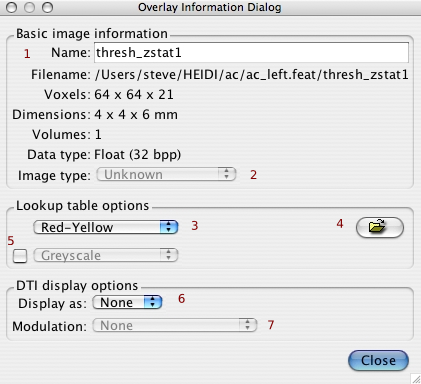Screen dimensions: 421x384
Task: Click the DTI display options group label
Action: tap(77, 286)
